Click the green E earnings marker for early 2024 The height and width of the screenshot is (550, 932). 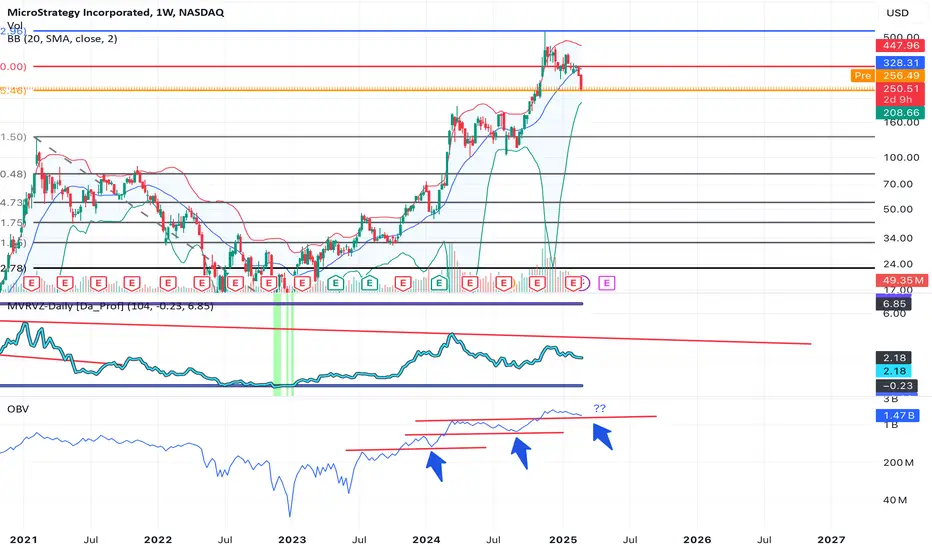(x=439, y=283)
